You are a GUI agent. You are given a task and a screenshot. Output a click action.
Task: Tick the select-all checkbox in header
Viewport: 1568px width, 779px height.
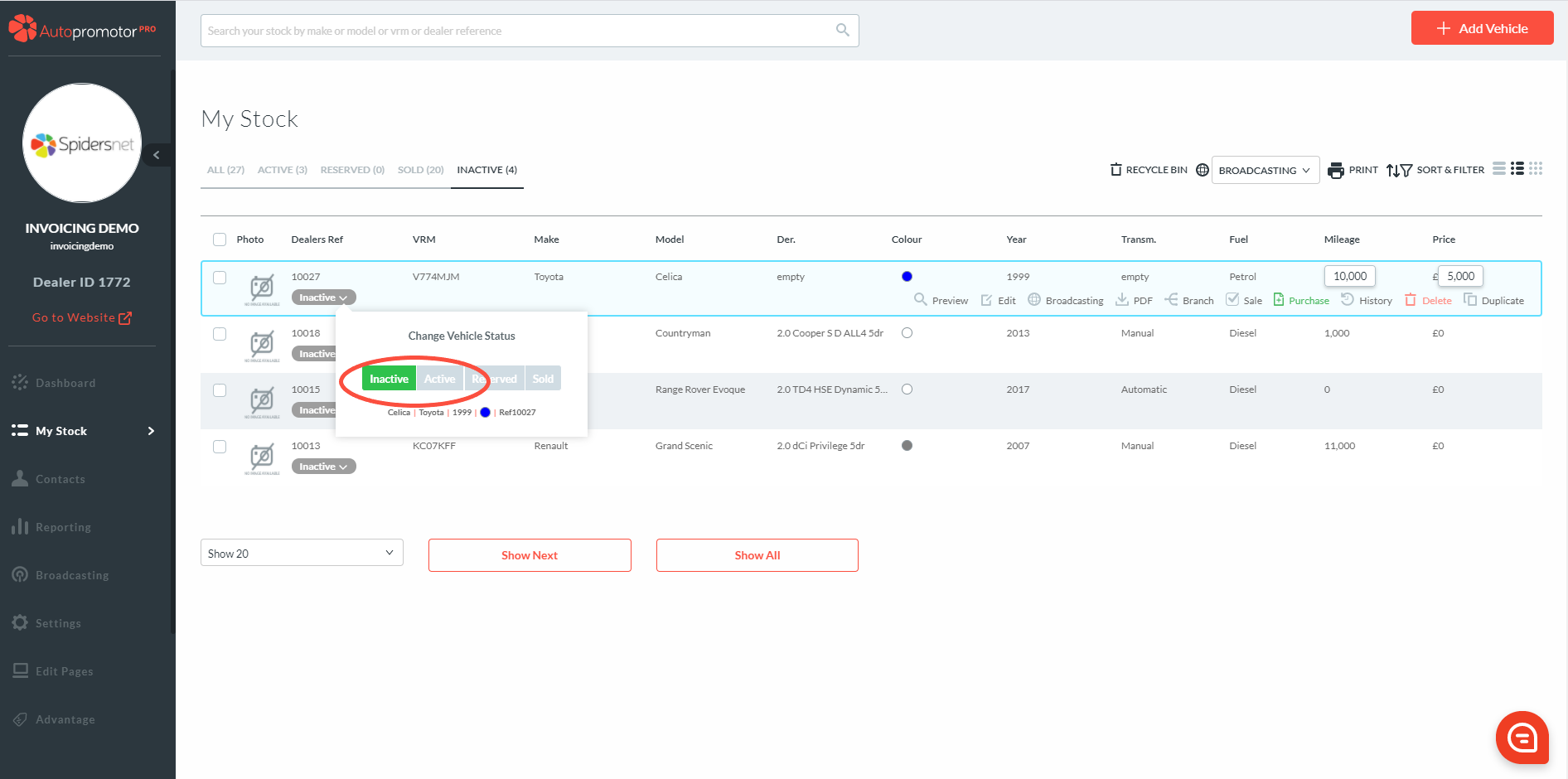pos(220,240)
